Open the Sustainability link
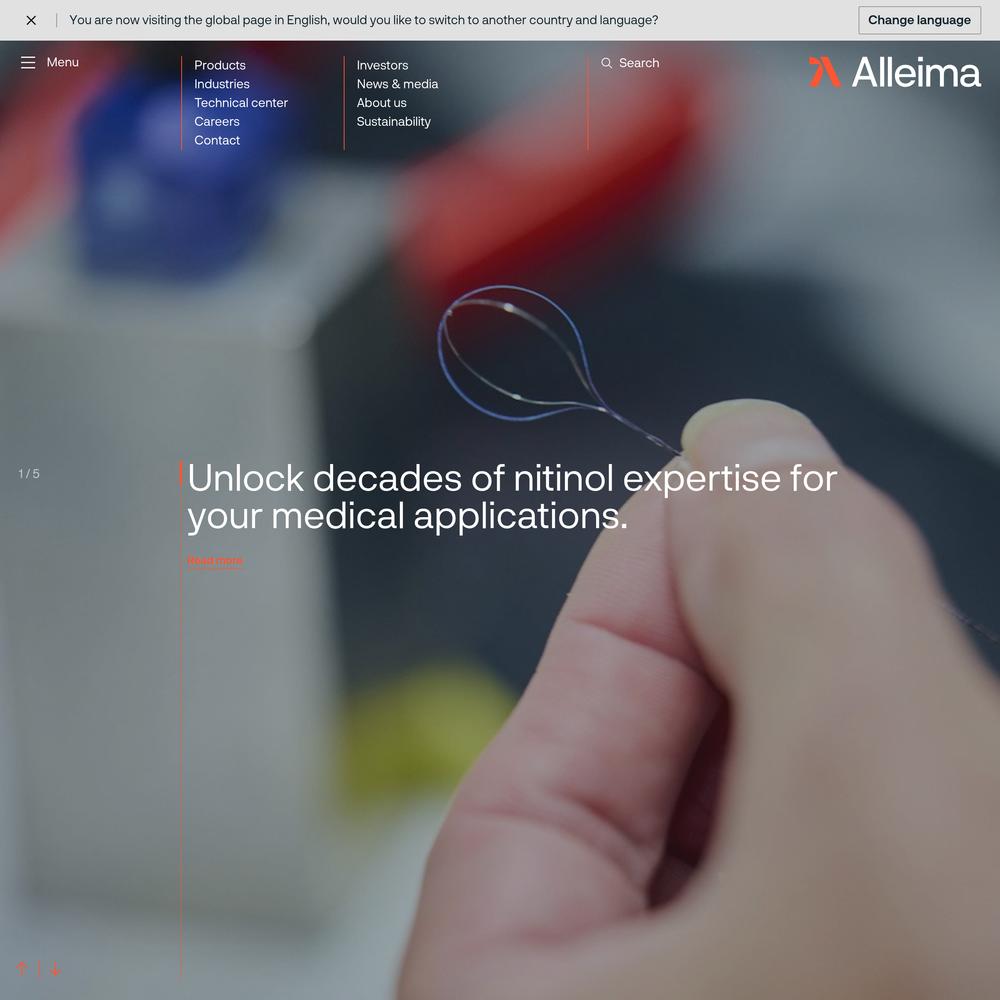1000x1000 pixels. coord(393,121)
